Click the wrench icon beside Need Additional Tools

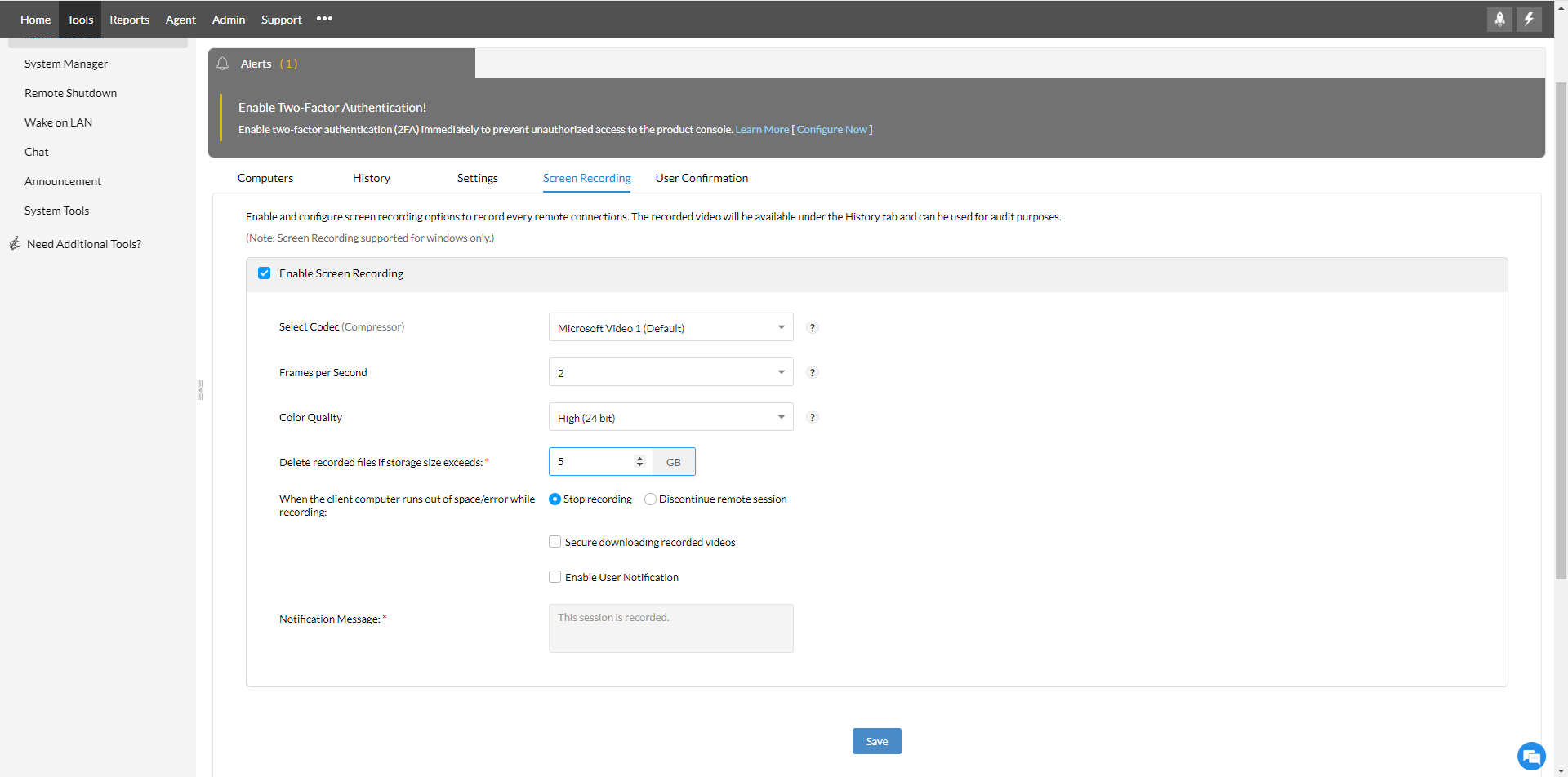[x=14, y=242]
